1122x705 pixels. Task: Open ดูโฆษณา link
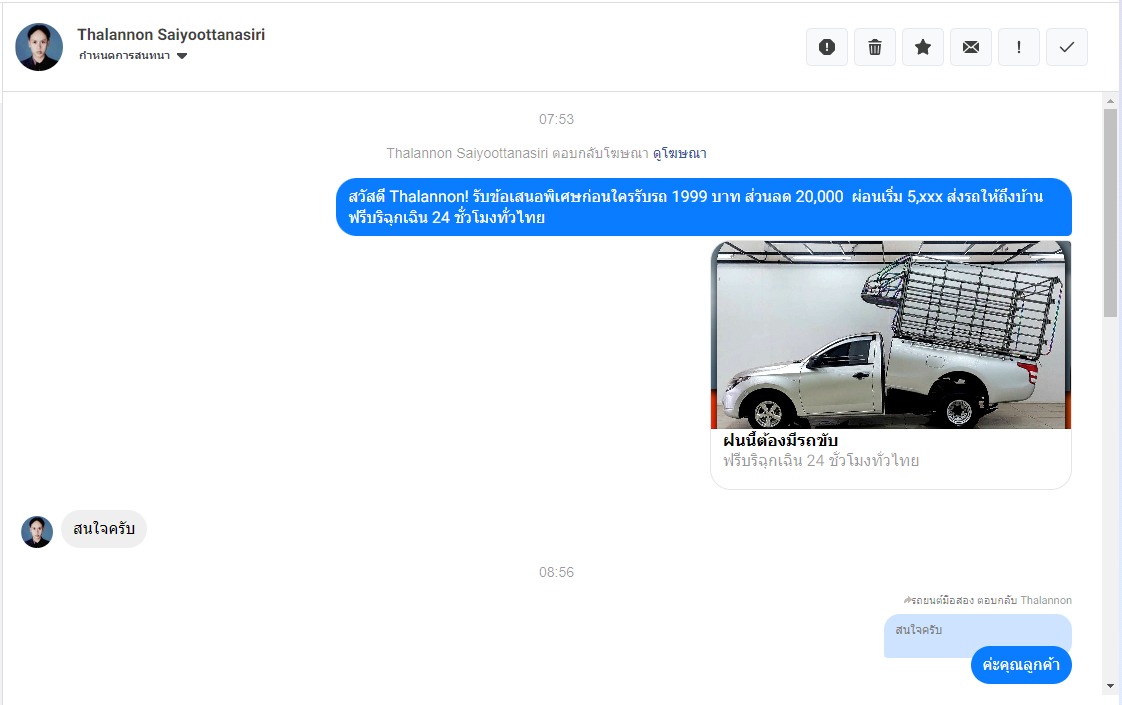point(680,153)
